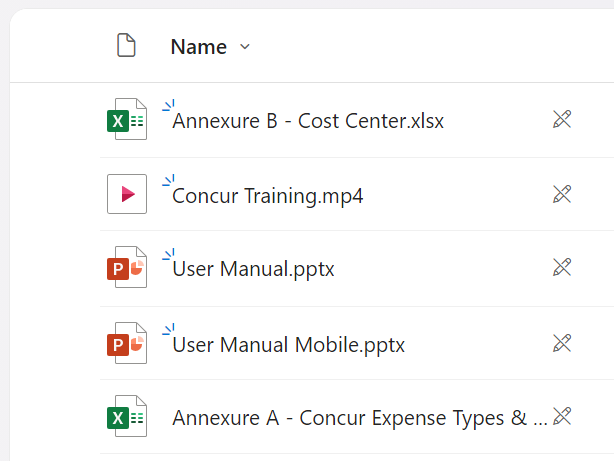Click crossed-out pencil icon for Concur Training row
This screenshot has height=461, width=614.
562,194
